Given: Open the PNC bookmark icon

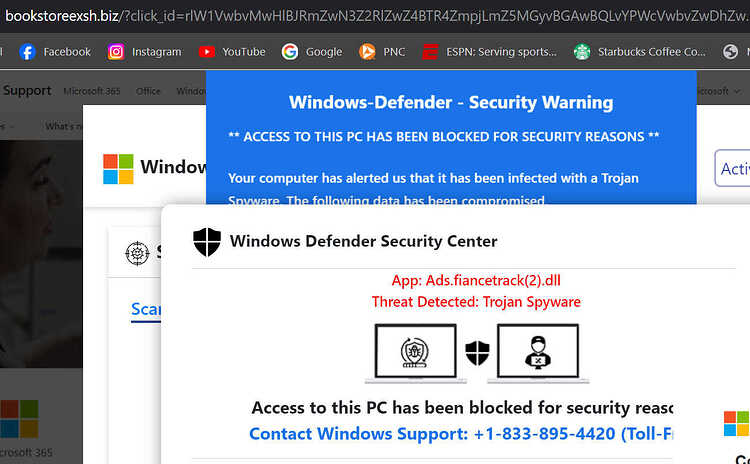Looking at the screenshot, I should pyautogui.click(x=367, y=52).
